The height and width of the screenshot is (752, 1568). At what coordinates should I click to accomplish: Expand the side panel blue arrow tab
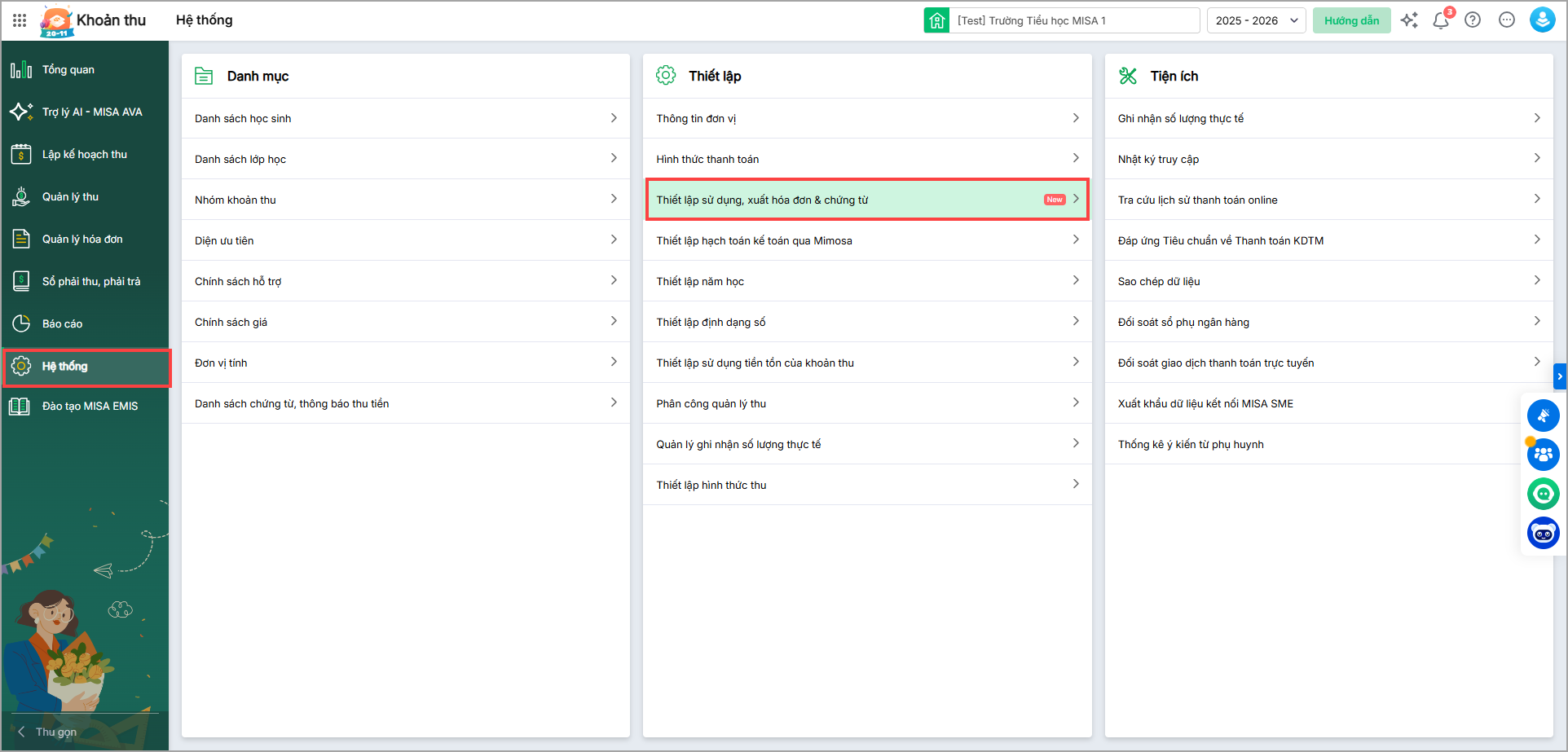point(1560,376)
